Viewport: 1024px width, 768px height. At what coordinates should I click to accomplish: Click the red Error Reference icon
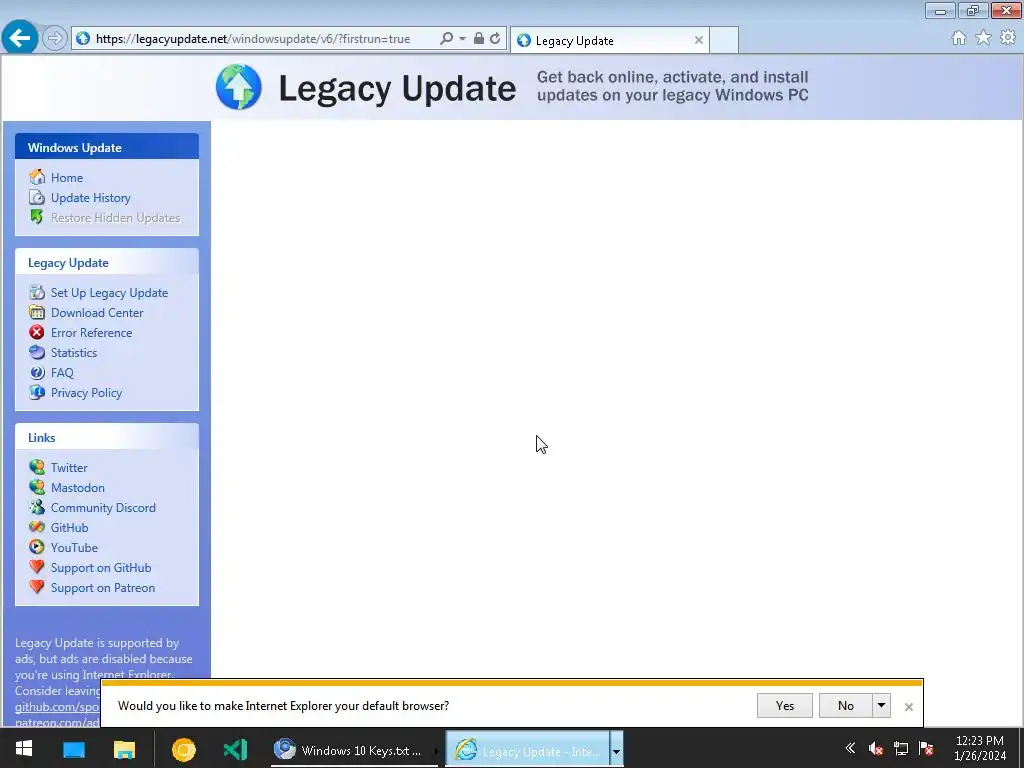(37, 332)
